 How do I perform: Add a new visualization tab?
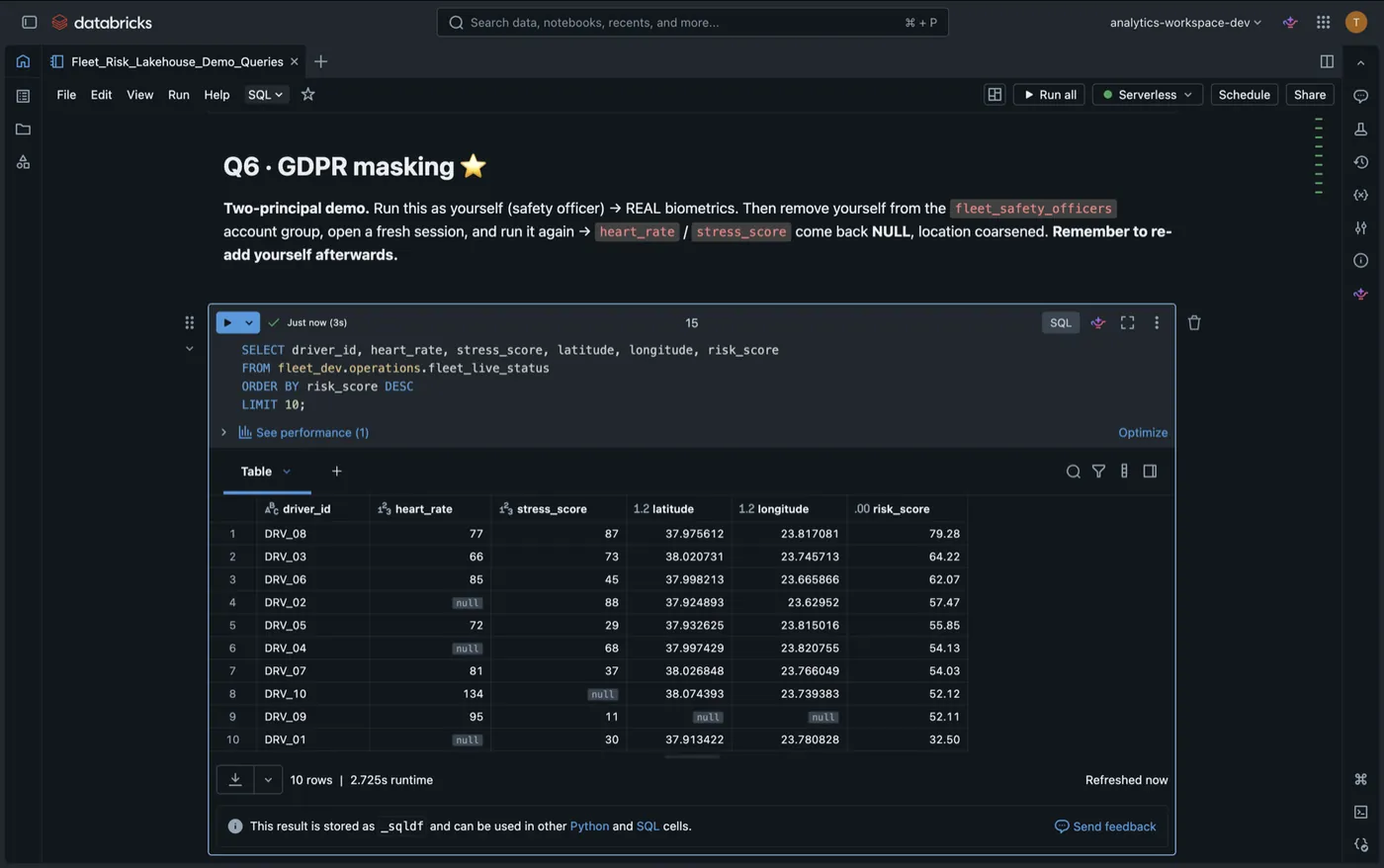[x=336, y=472]
